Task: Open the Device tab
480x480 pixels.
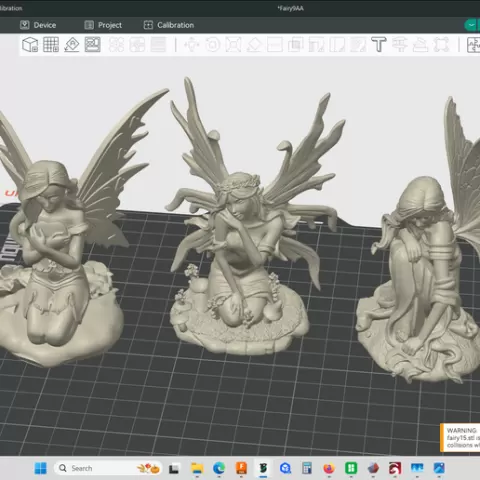Action: pyautogui.click(x=38, y=25)
